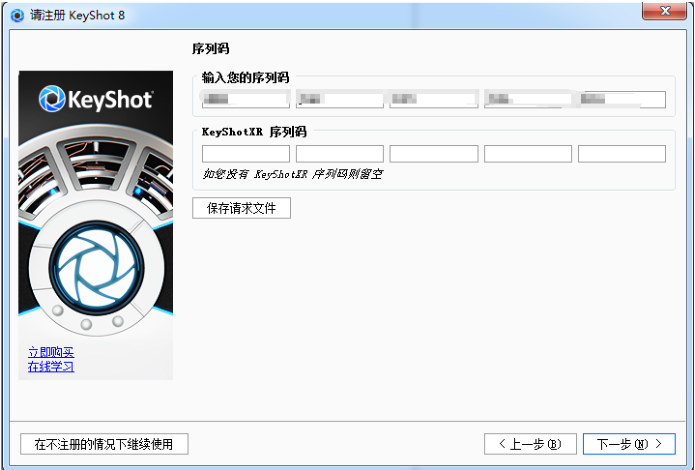Image resolution: width=695 pixels, height=470 pixels.
Task: Click the fourth serial number field
Action: (527, 99)
